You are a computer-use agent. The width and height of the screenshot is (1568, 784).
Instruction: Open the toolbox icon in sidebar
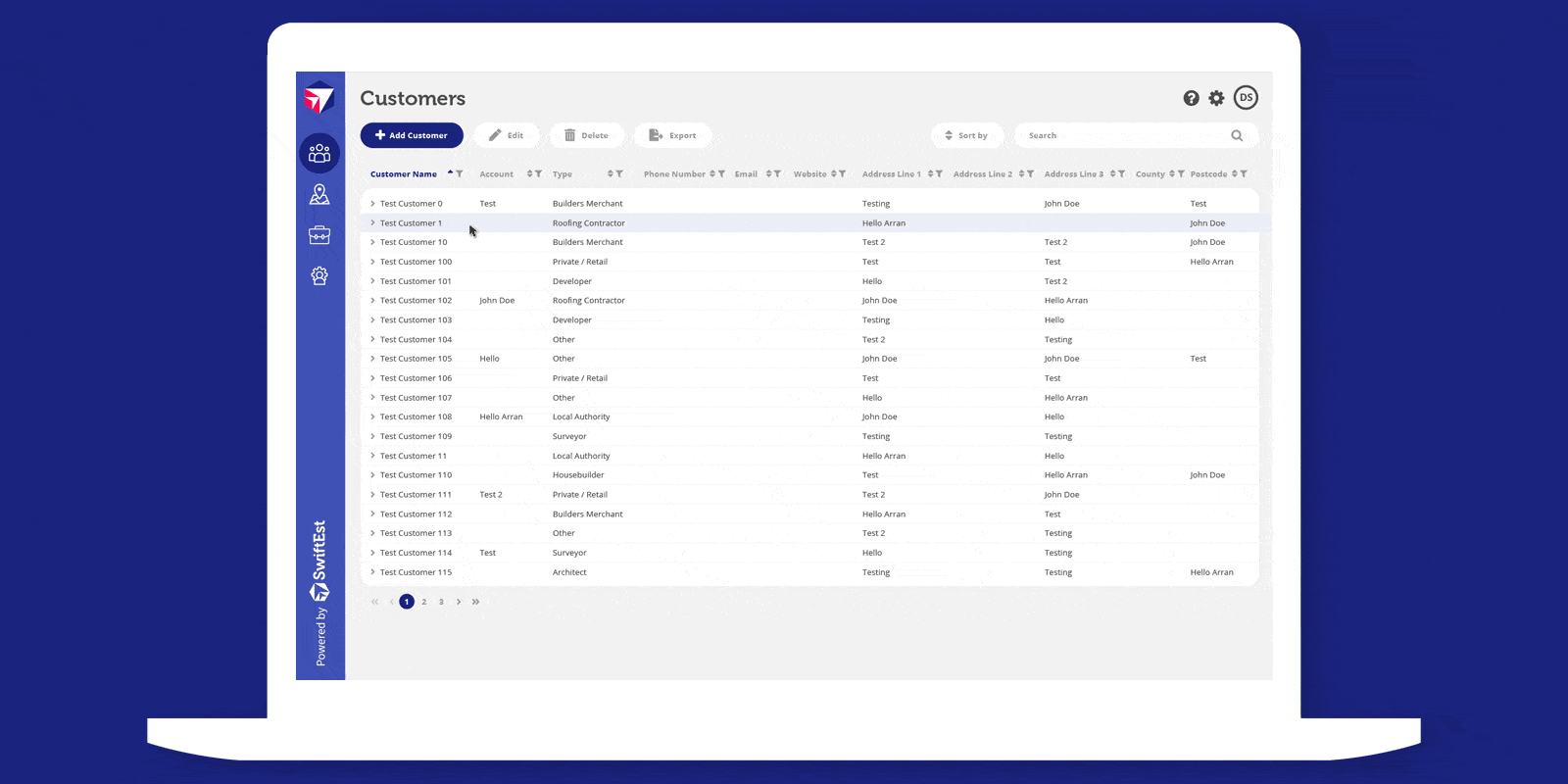click(319, 235)
